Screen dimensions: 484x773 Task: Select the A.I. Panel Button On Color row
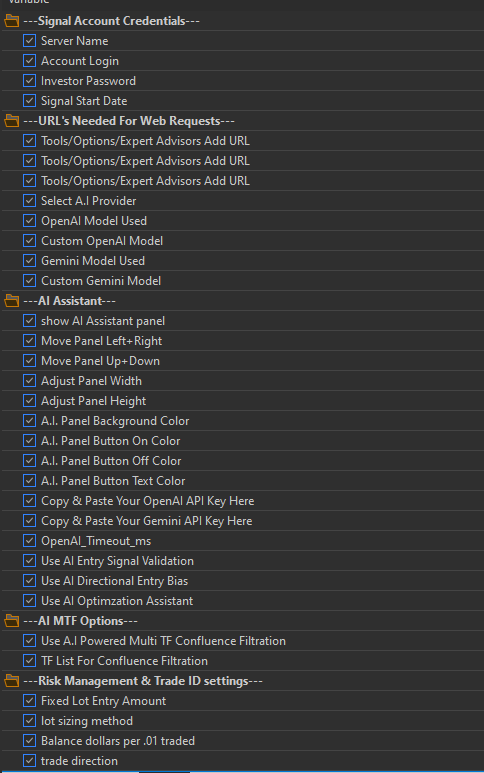pos(243,441)
